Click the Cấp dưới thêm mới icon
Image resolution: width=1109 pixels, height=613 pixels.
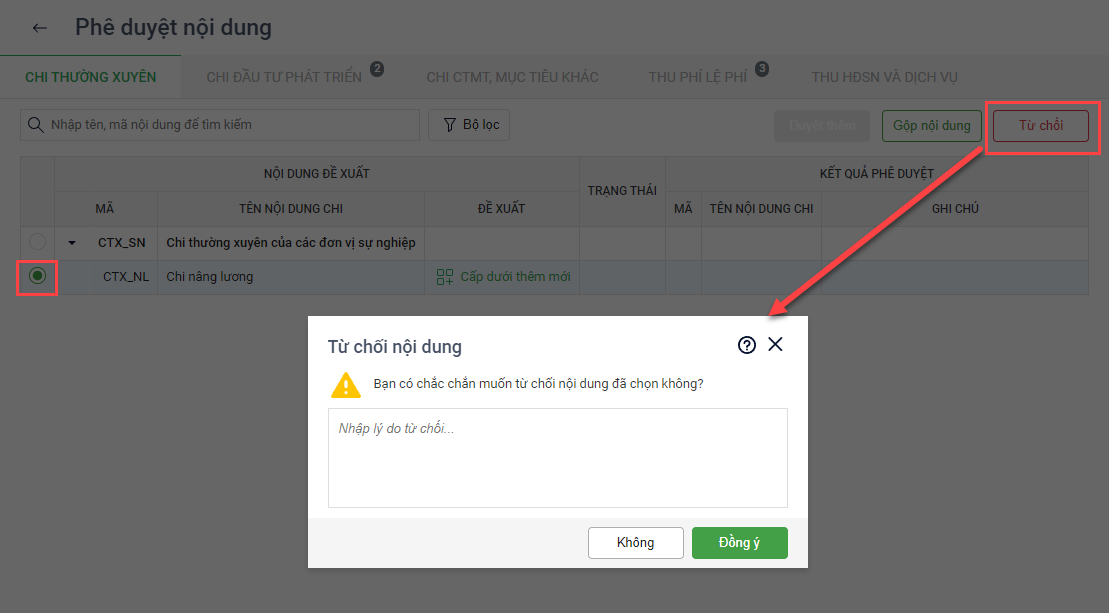445,277
